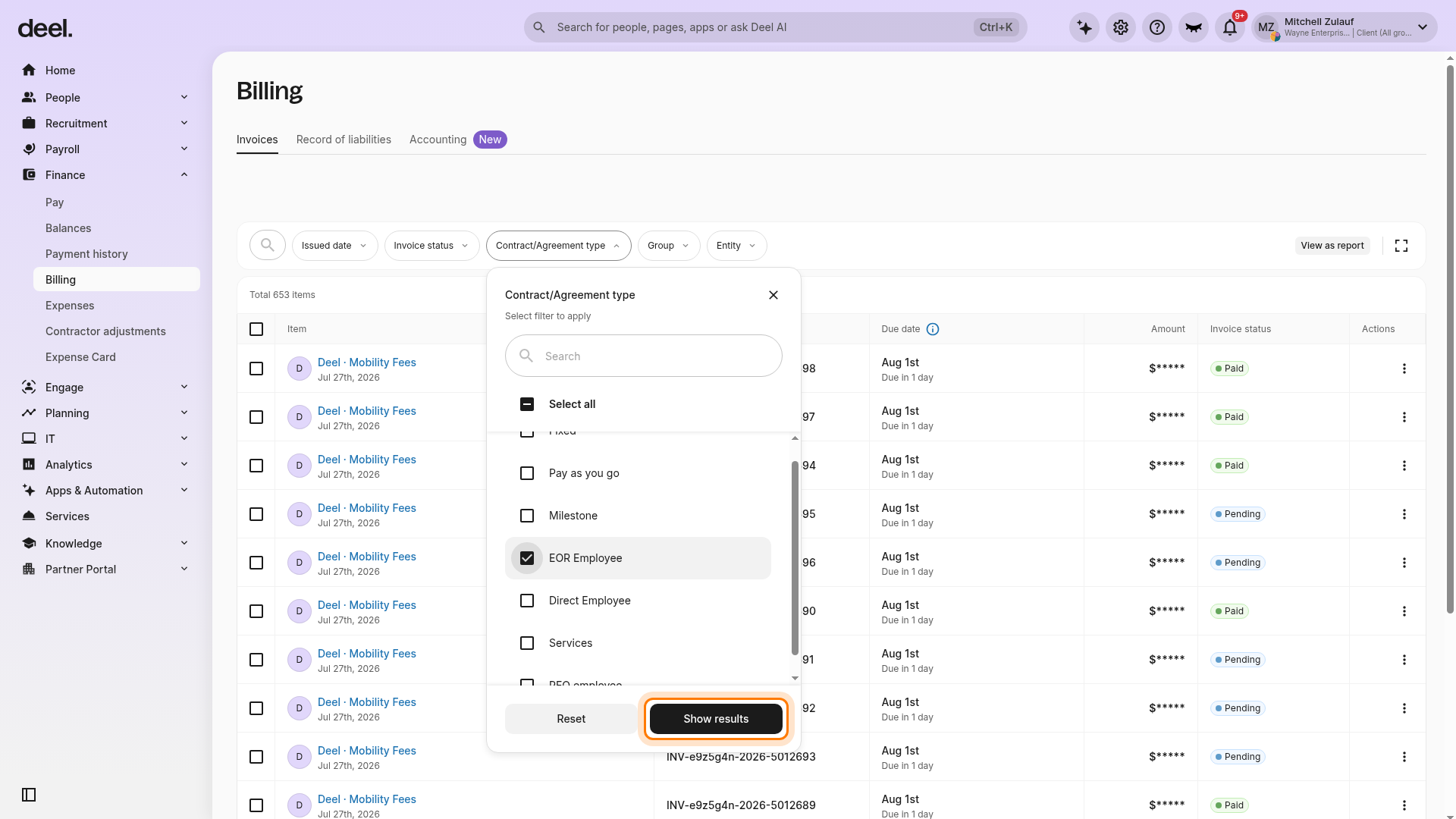Screen dimensions: 1456x819
Task: Open the Group filter dropdown
Action: (669, 246)
